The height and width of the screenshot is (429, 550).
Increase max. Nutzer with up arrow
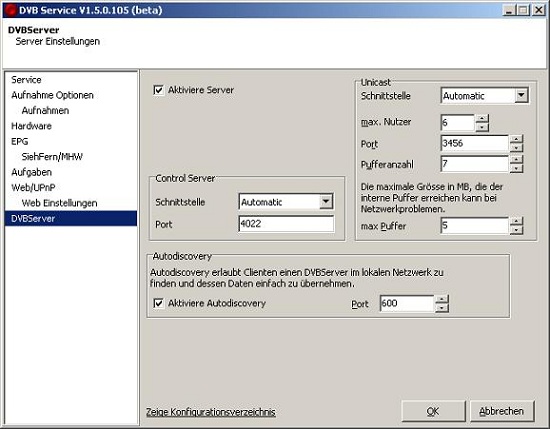tap(482, 119)
